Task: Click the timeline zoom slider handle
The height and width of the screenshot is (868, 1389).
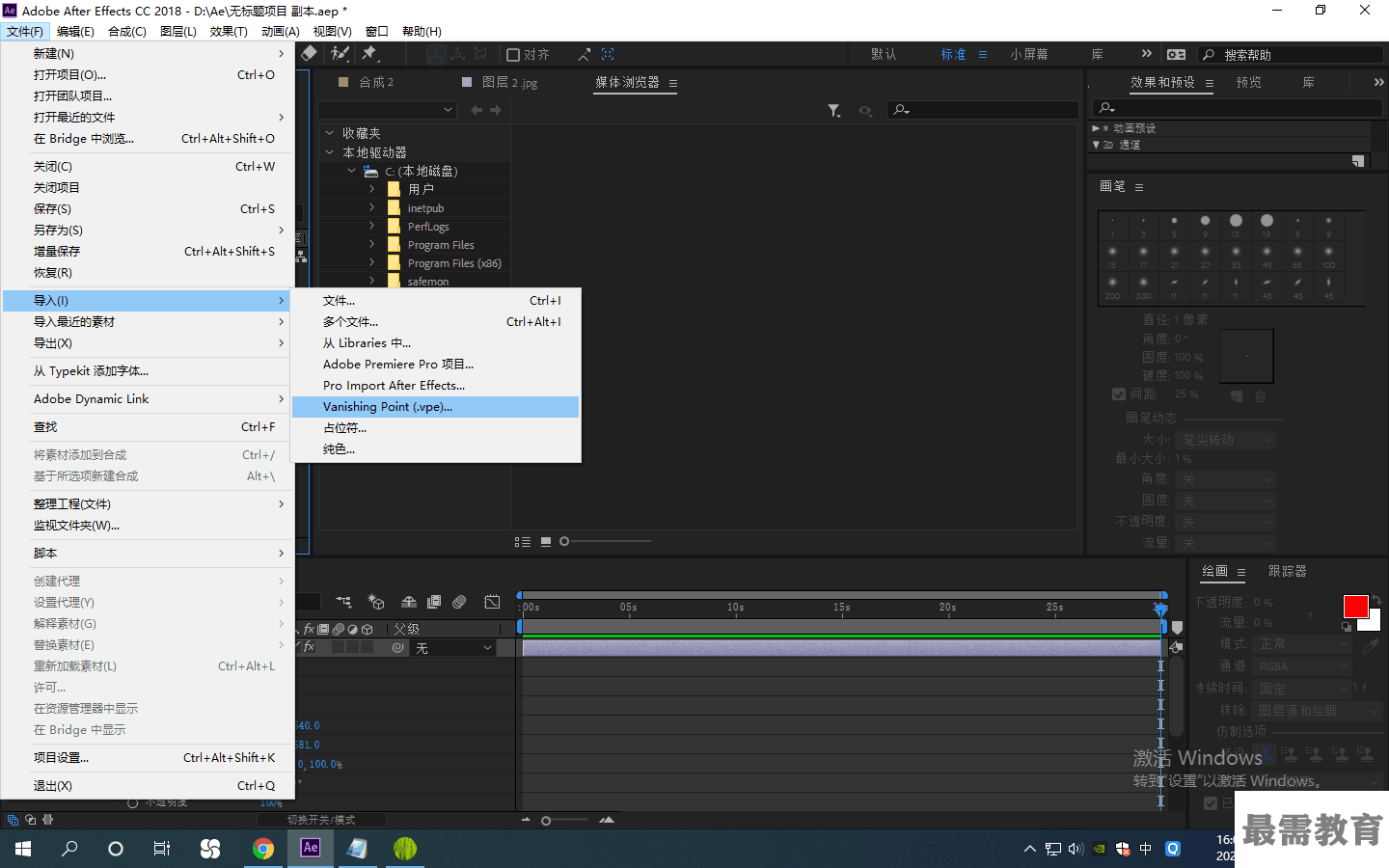Action: click(546, 822)
